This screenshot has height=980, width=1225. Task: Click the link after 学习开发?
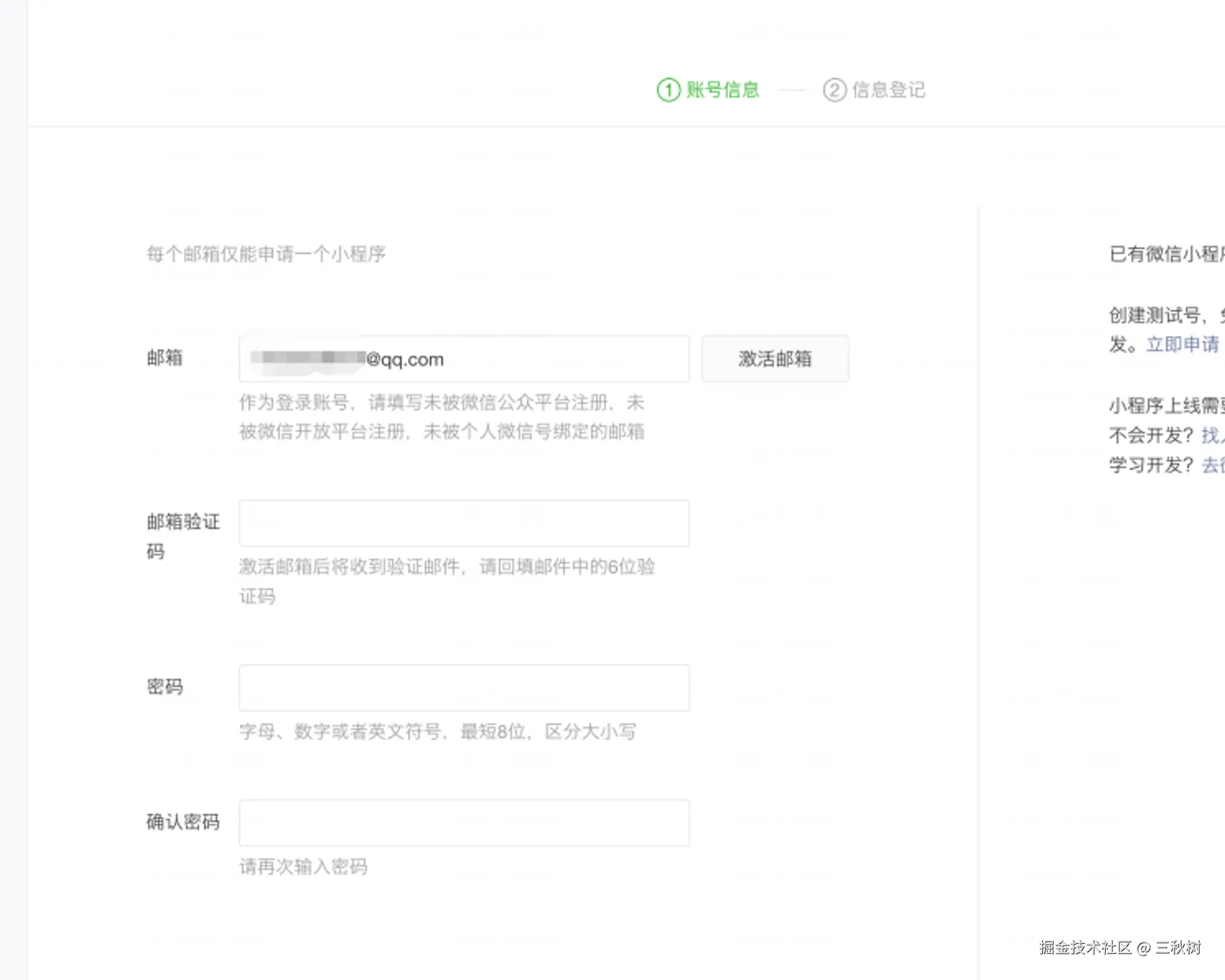click(1212, 465)
